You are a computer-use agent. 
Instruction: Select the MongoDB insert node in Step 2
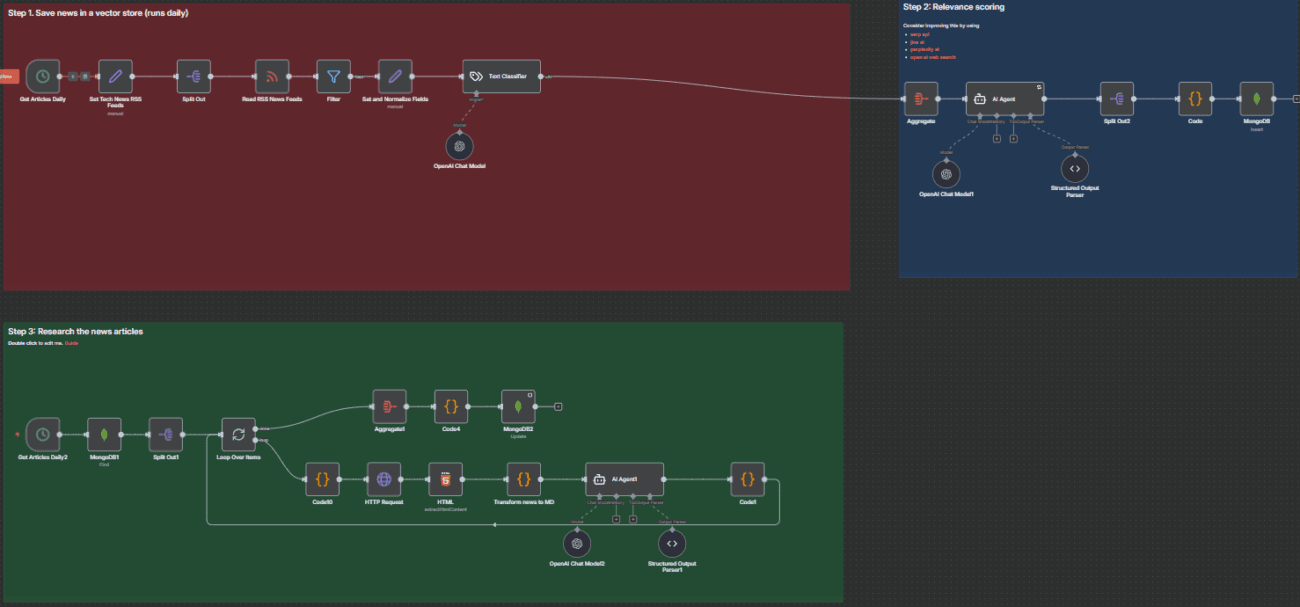click(x=1255, y=99)
